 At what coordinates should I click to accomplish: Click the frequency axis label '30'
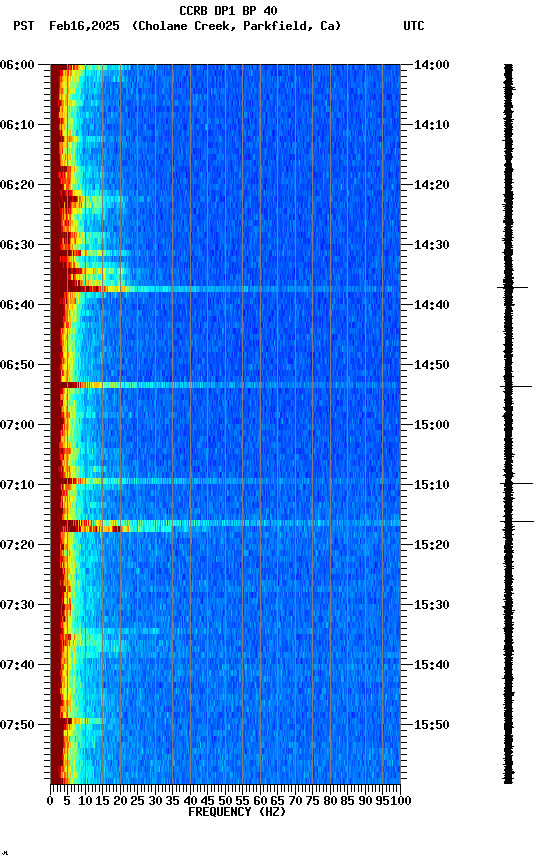(155, 801)
